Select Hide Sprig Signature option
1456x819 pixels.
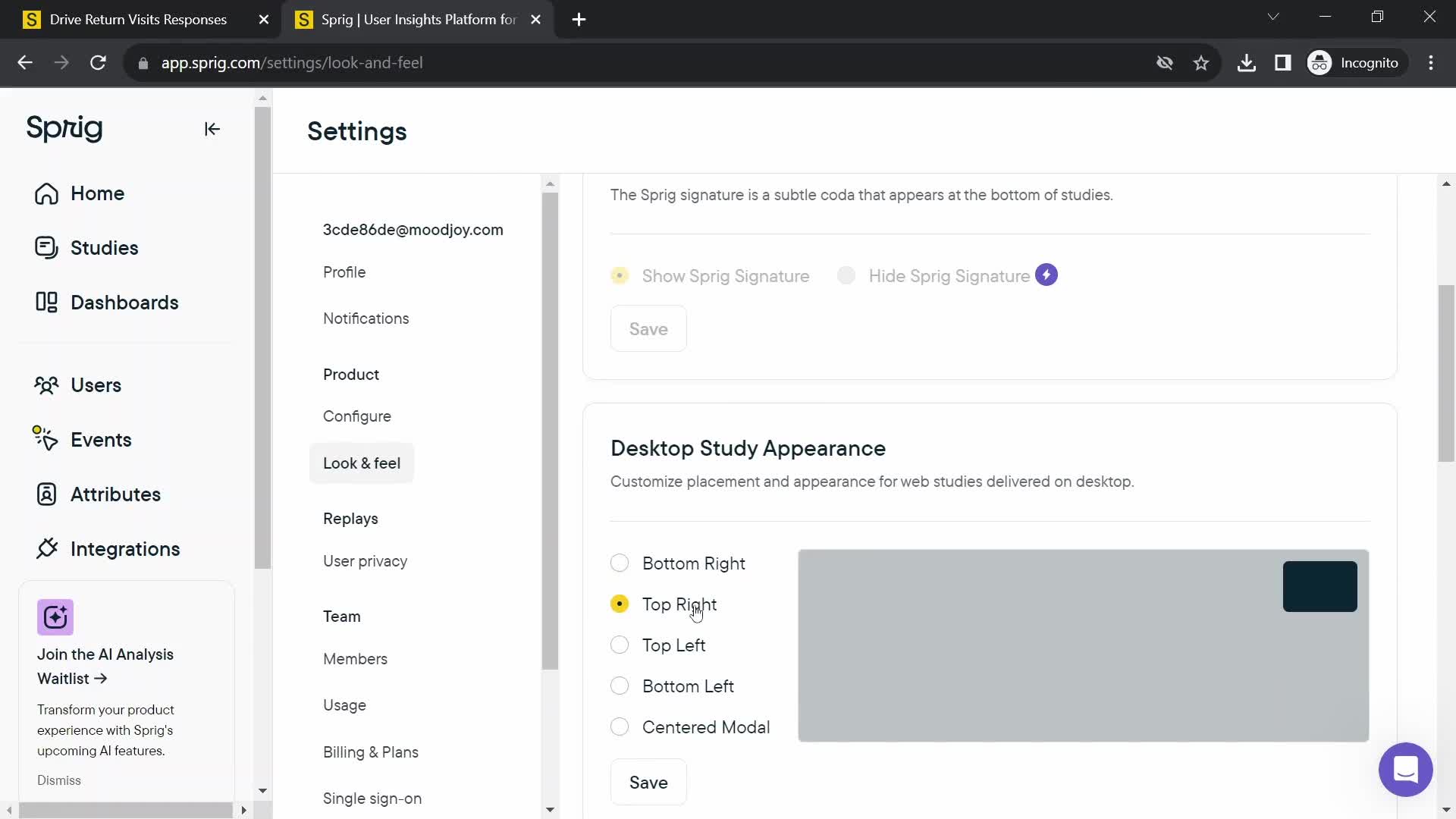point(846,275)
